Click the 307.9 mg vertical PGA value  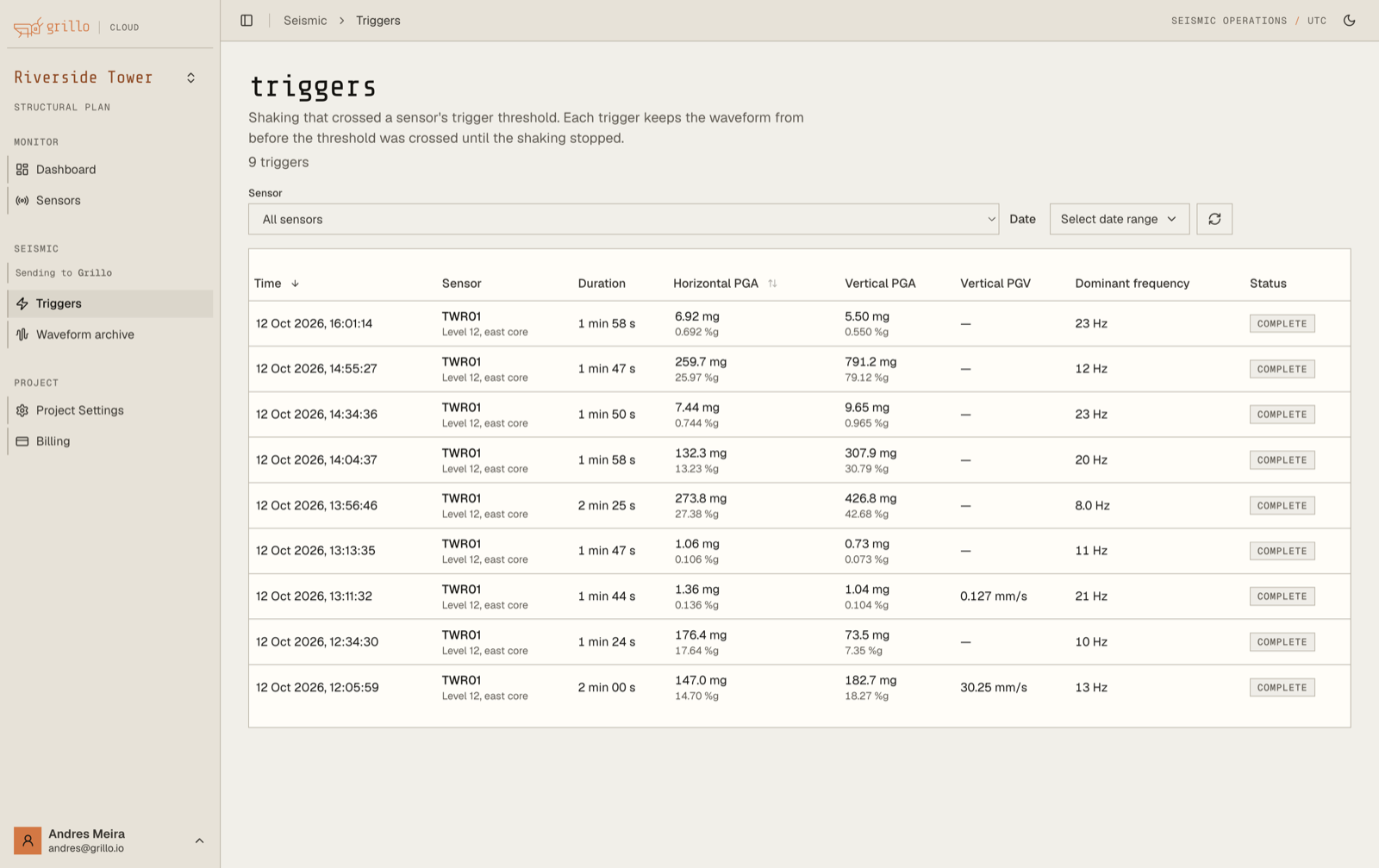tap(870, 453)
